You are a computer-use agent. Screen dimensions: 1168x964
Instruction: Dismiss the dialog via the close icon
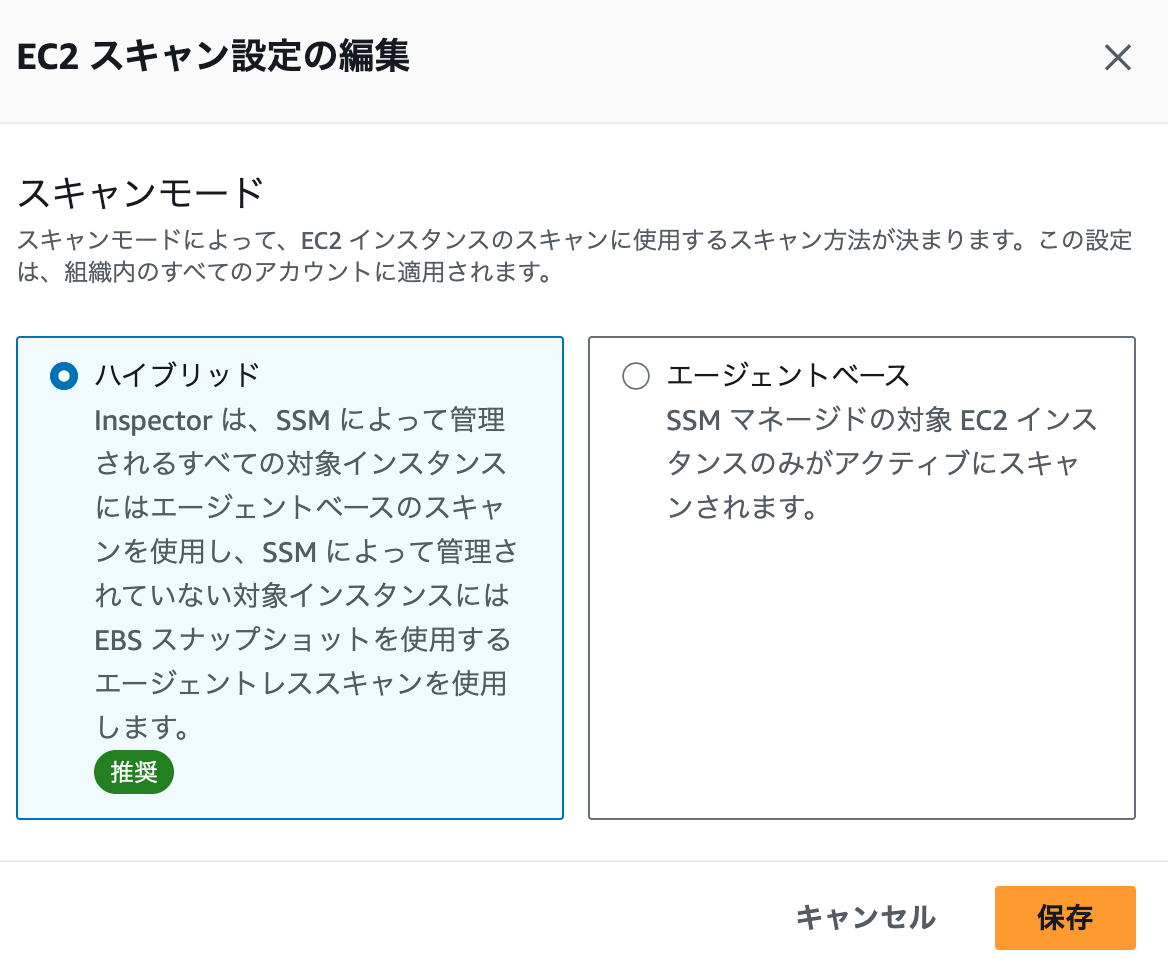[x=1117, y=58]
